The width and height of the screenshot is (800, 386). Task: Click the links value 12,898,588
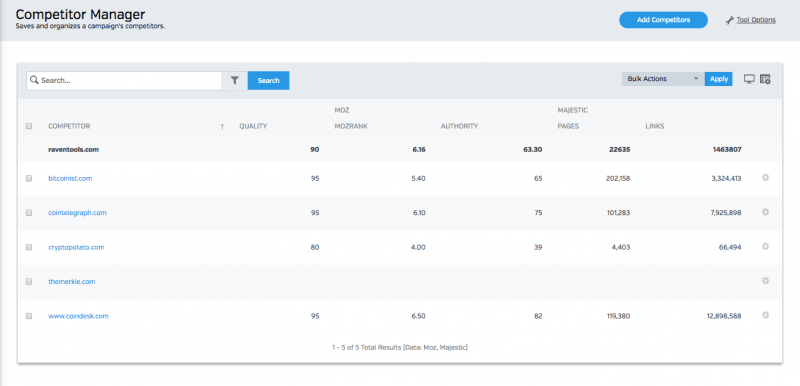pos(724,316)
